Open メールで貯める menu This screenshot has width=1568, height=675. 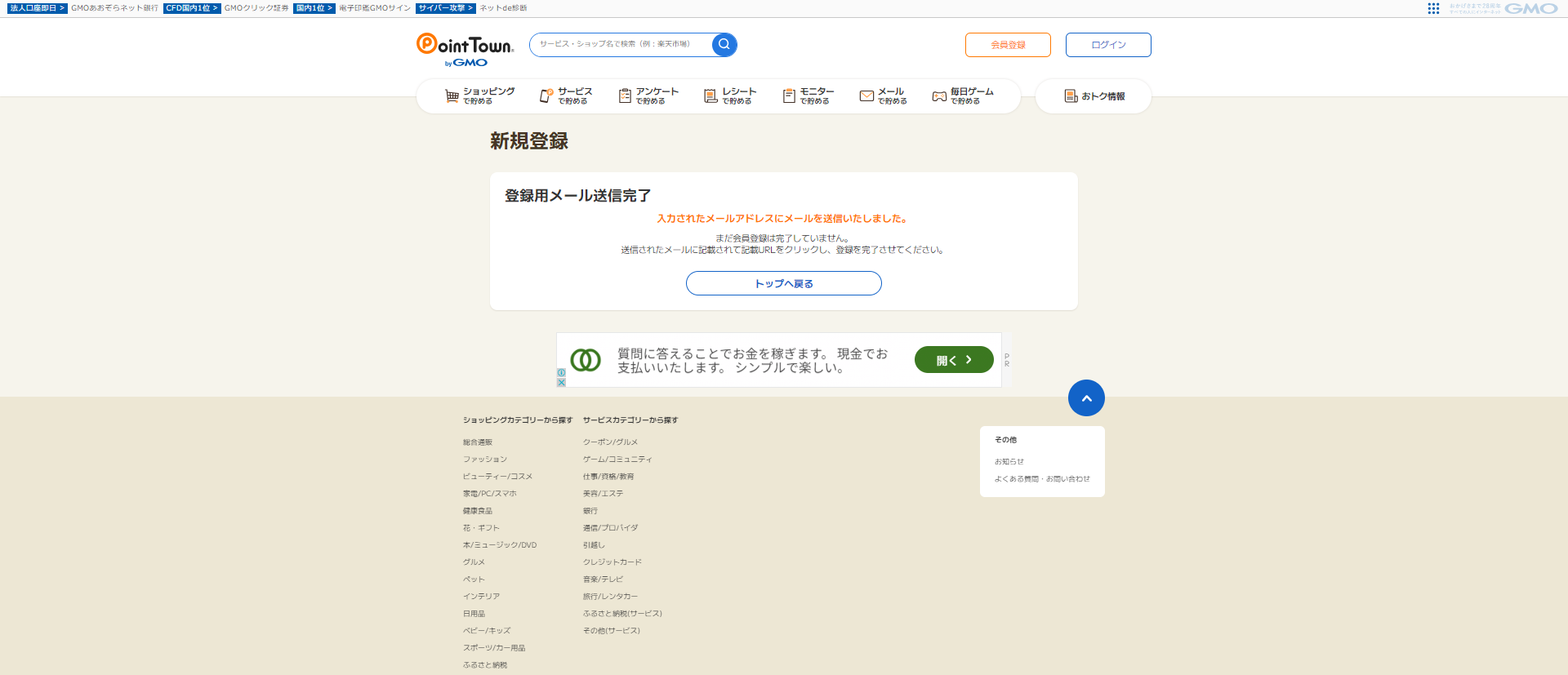click(x=884, y=96)
